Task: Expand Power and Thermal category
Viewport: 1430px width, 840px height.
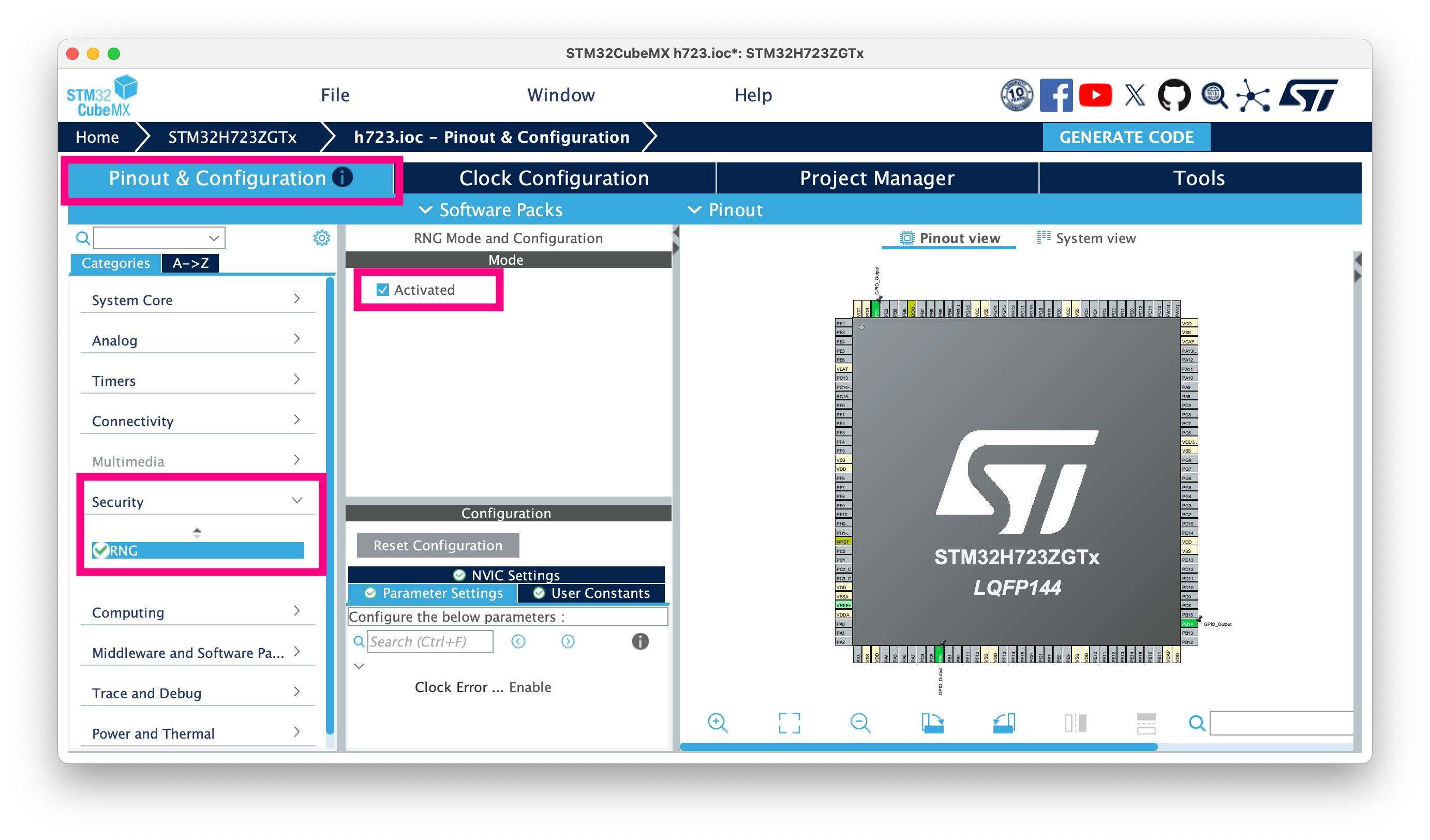Action: [198, 732]
